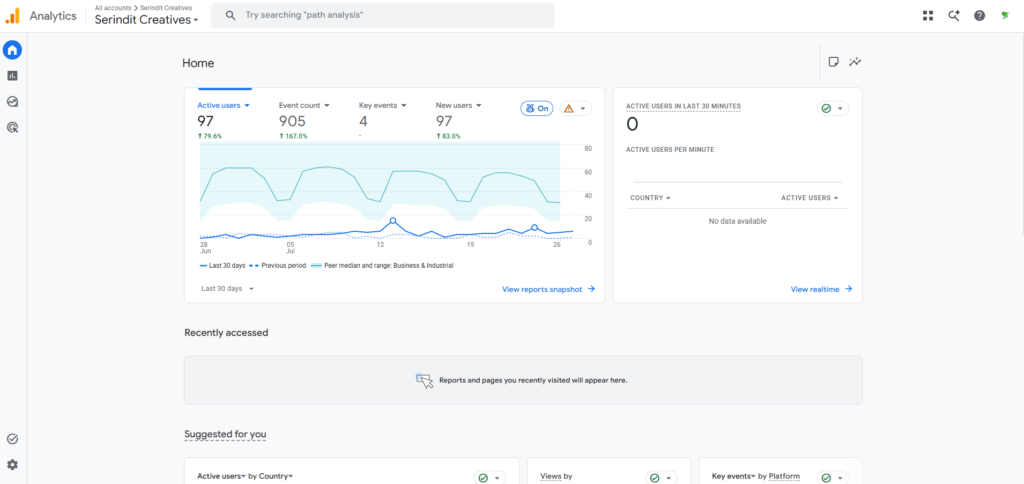The image size is (1024, 484).
Task: Click chart data point marker near 12
Action: click(392, 221)
